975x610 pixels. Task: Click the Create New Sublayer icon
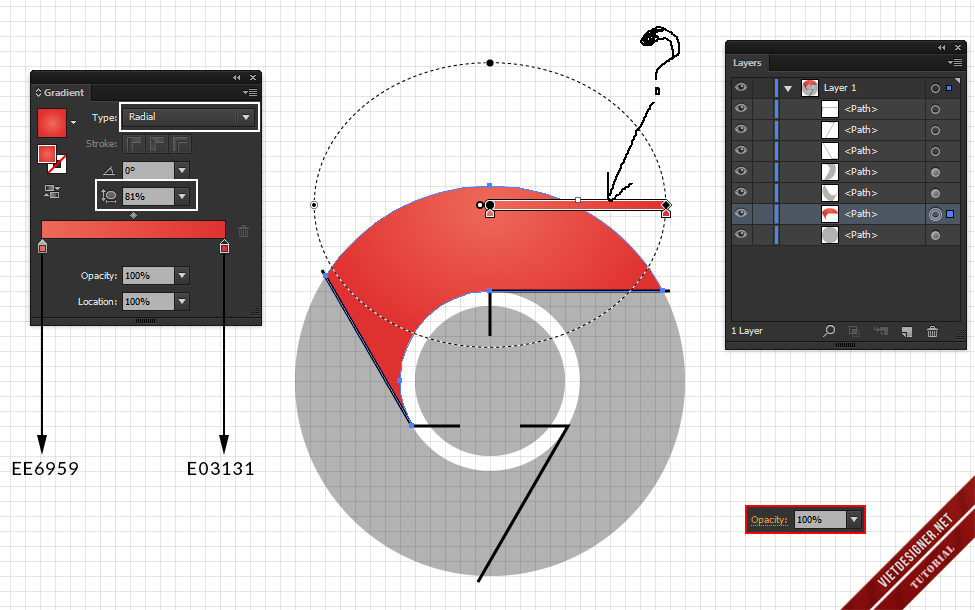coord(880,331)
